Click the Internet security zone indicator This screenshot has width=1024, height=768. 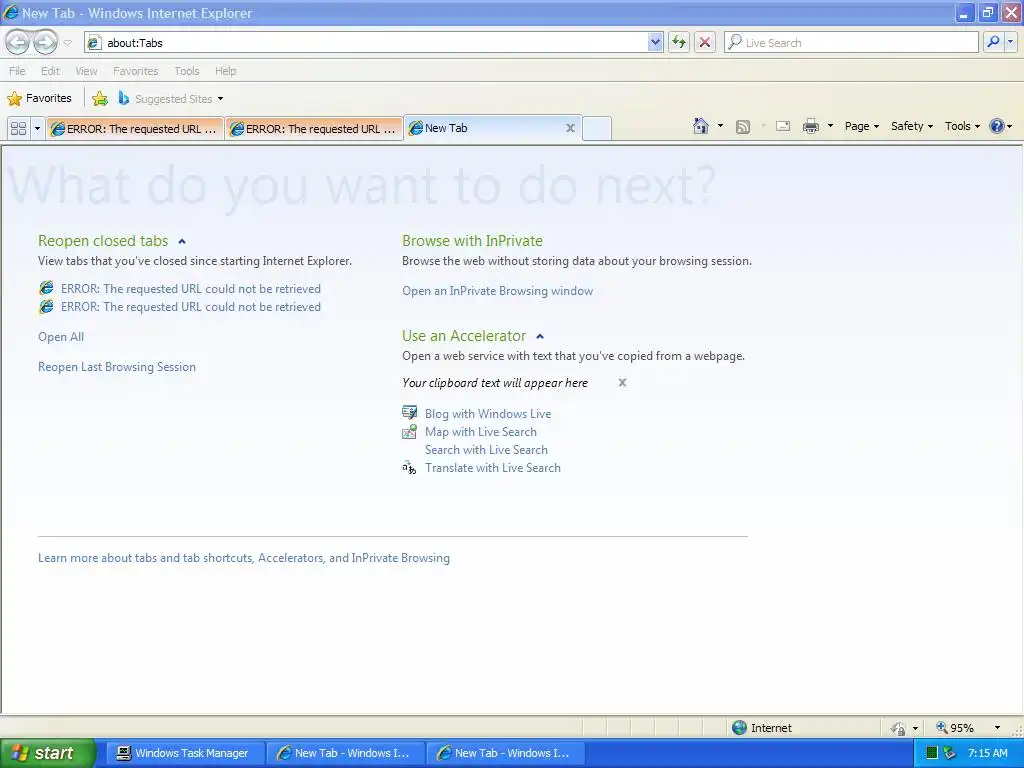pyautogui.click(x=761, y=728)
